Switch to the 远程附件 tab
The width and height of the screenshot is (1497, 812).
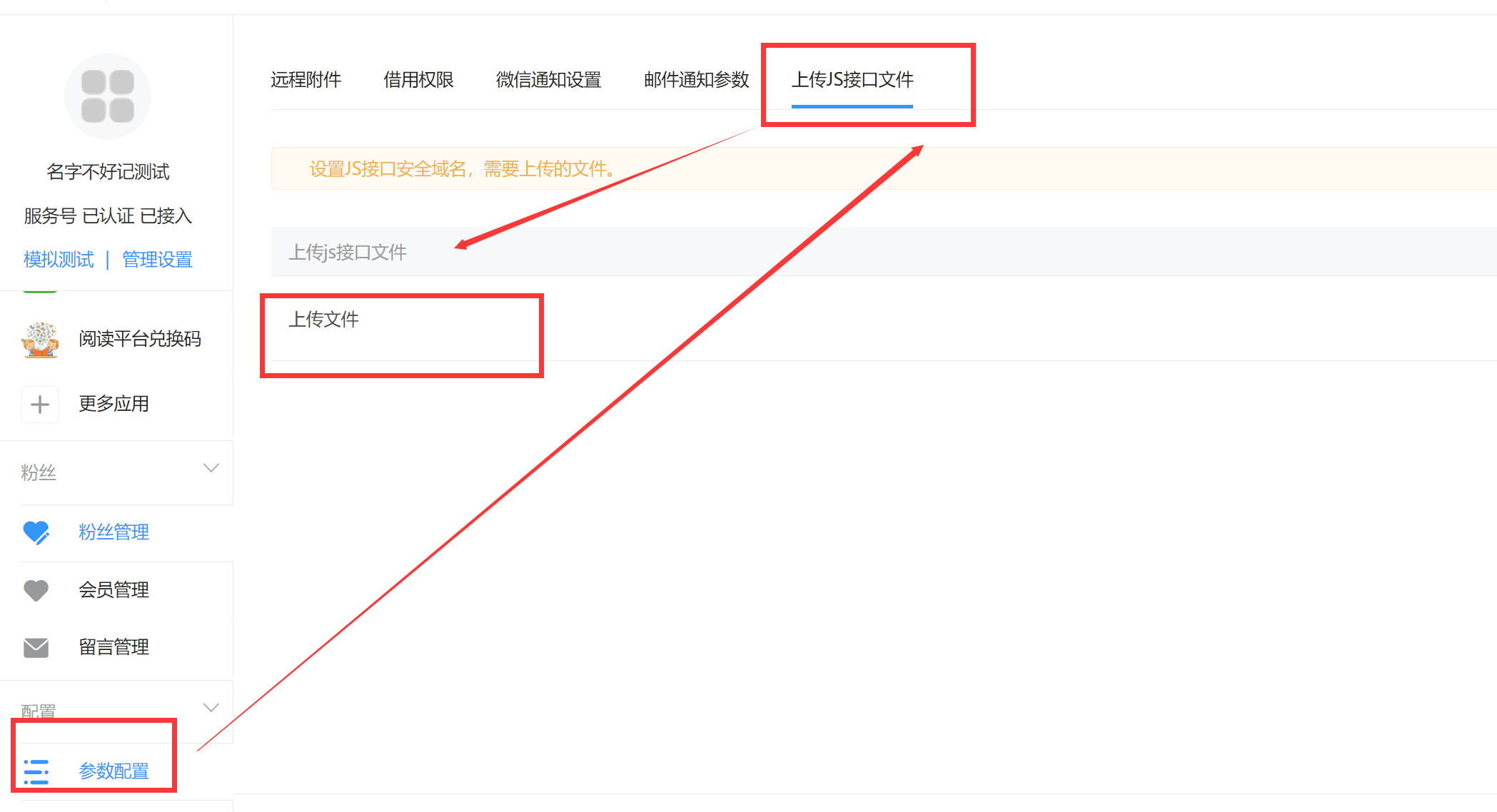[x=306, y=80]
